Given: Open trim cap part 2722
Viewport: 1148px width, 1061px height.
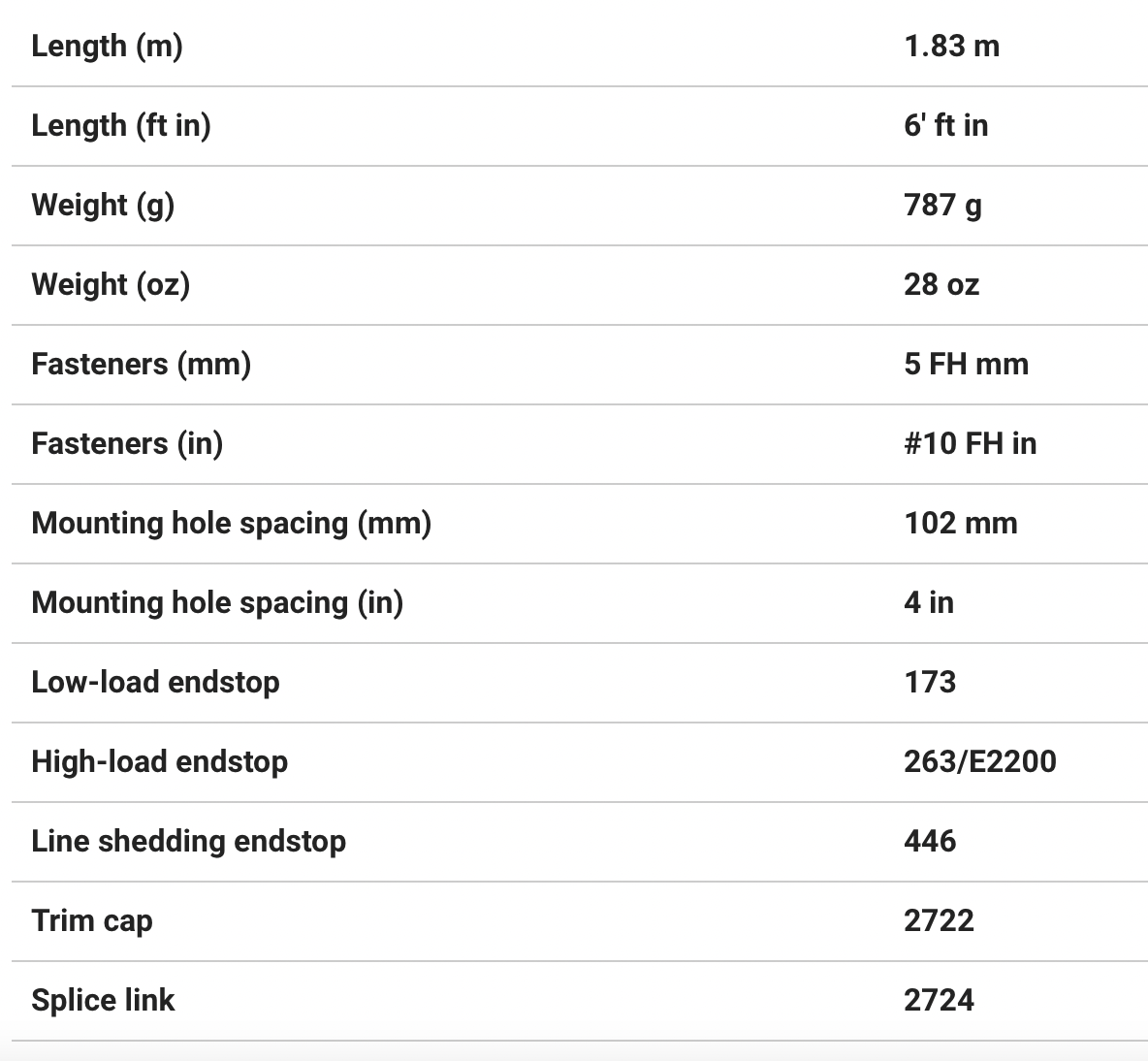Looking at the screenshot, I should (939, 920).
